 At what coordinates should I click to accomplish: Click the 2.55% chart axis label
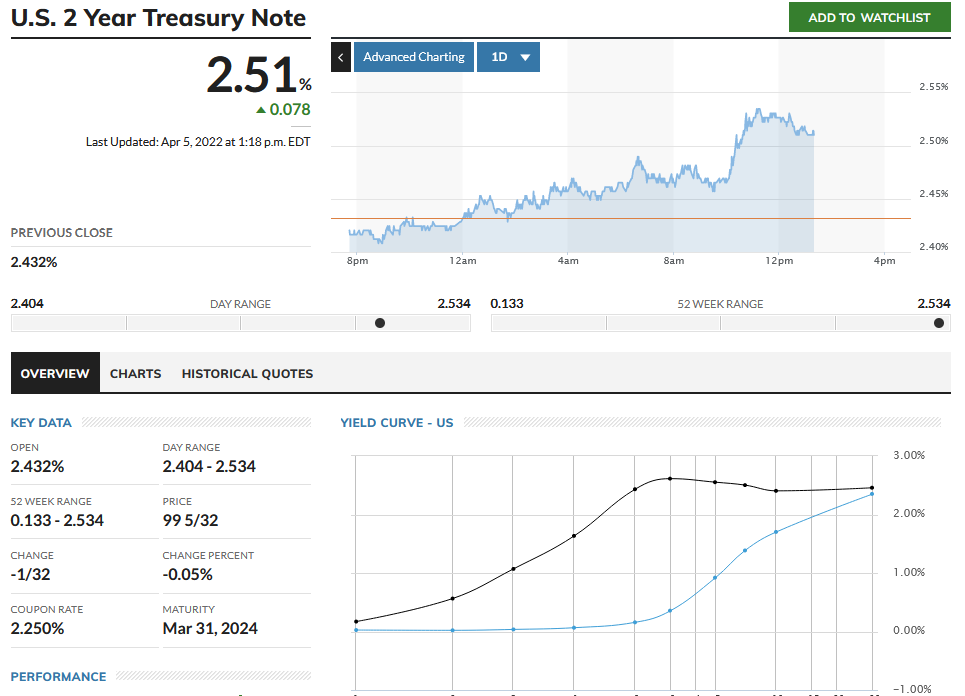coord(934,87)
